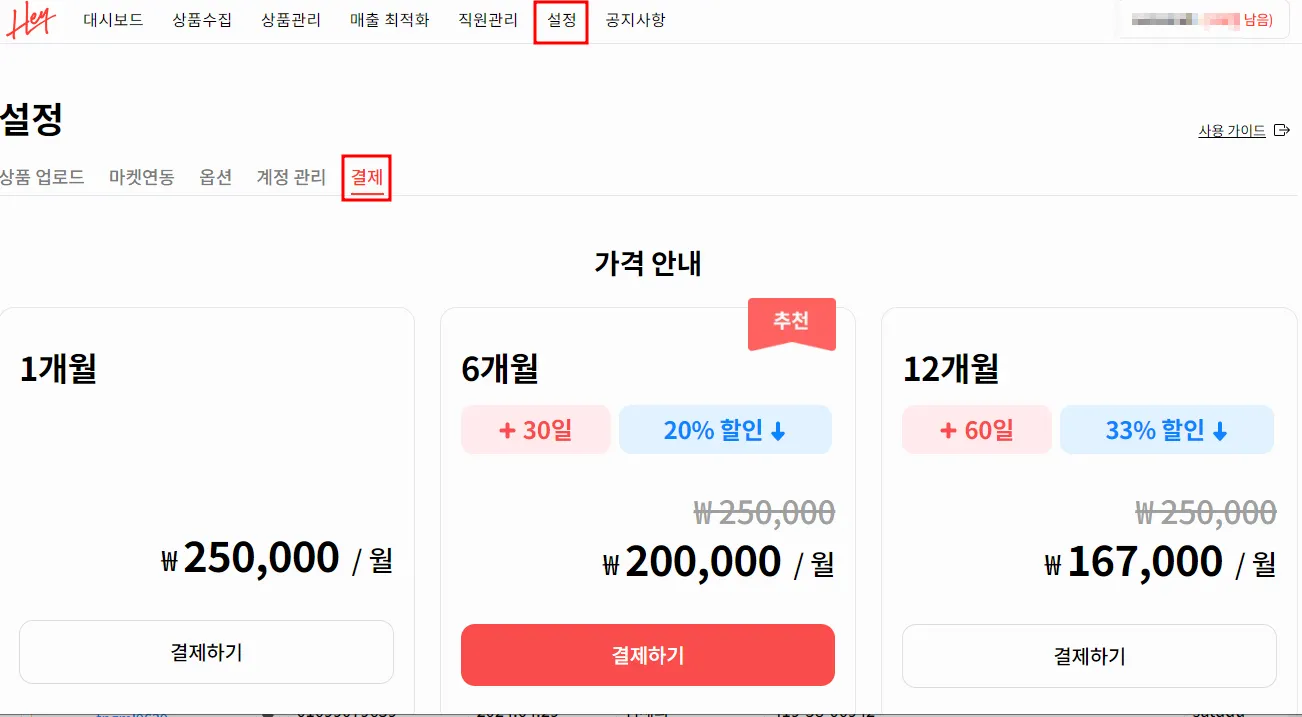Switch to the 마켓연동 tab

click(x=142, y=177)
